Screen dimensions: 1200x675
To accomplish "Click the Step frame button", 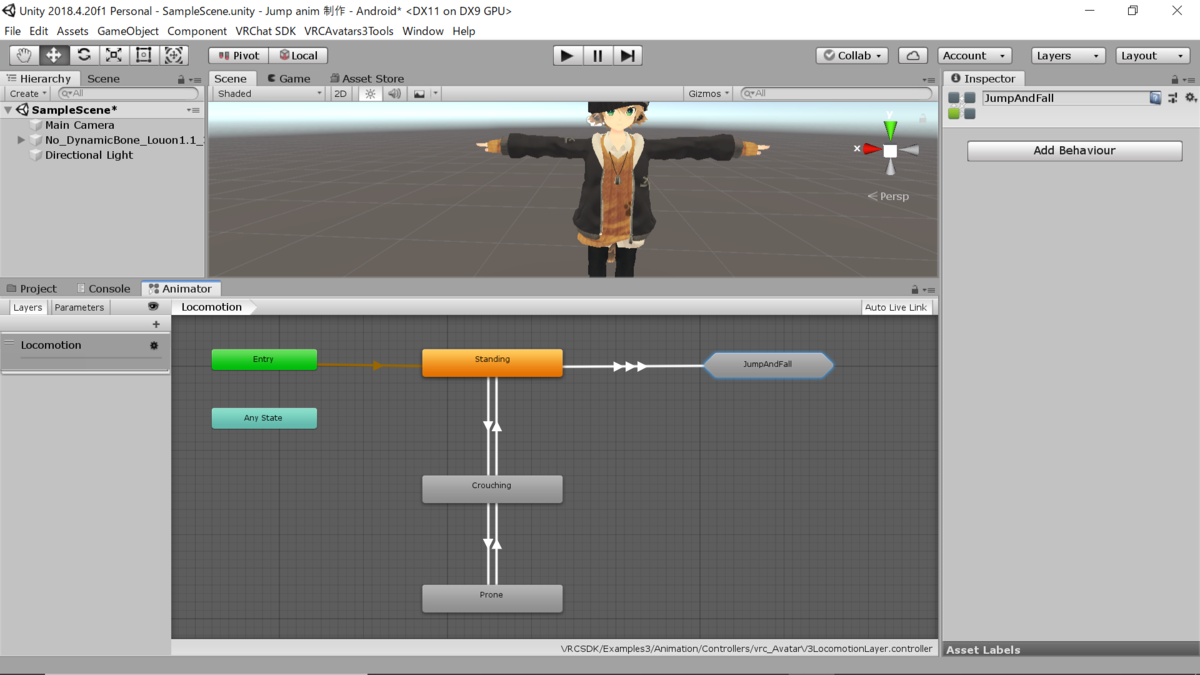I will click(627, 55).
